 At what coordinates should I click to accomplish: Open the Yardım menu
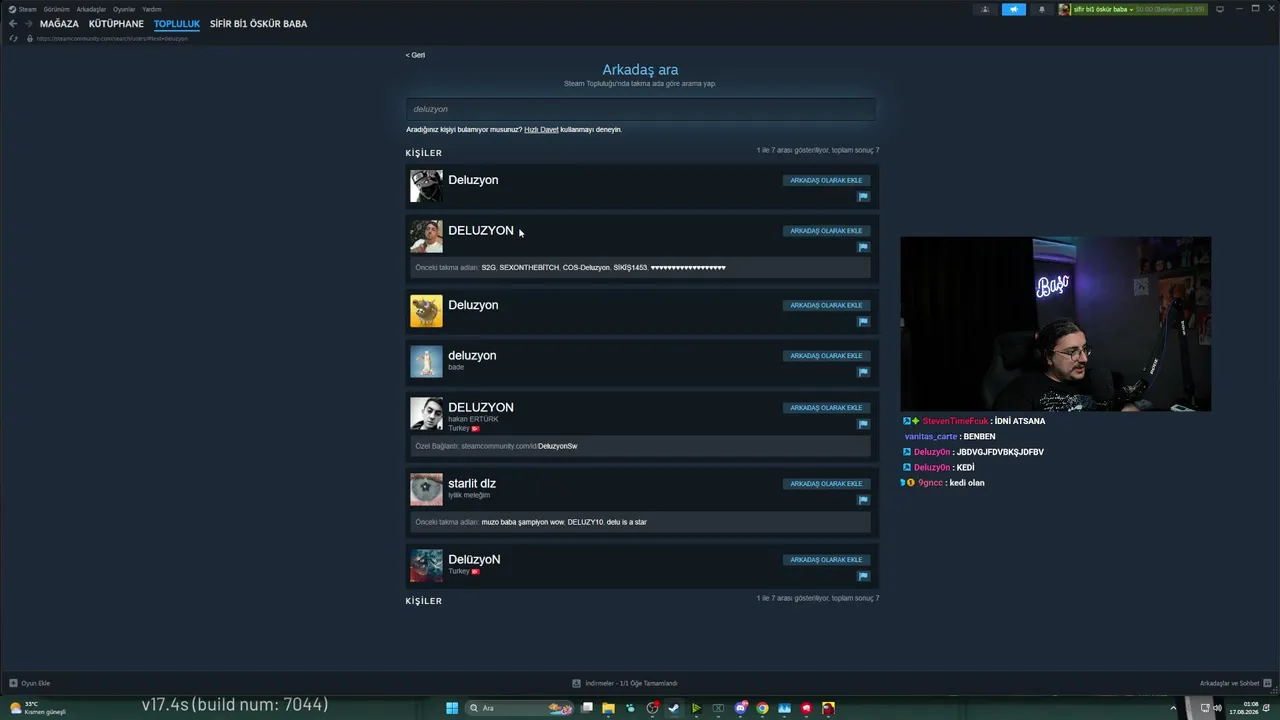click(152, 9)
